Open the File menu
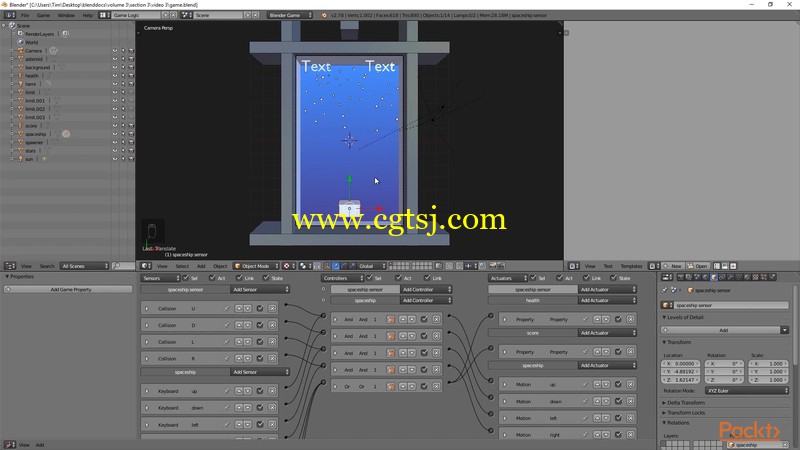 click(x=25, y=15)
